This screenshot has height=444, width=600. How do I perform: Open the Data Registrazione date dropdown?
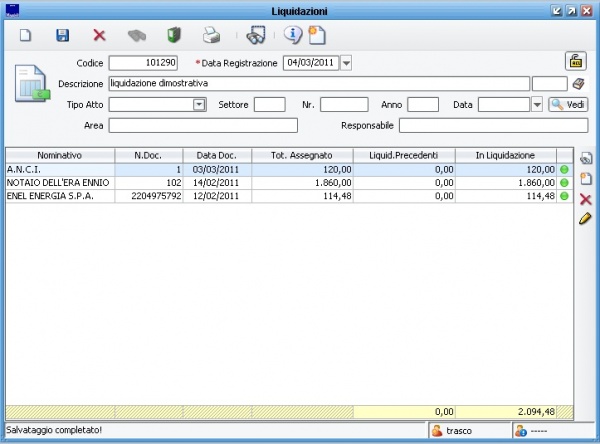pos(346,63)
